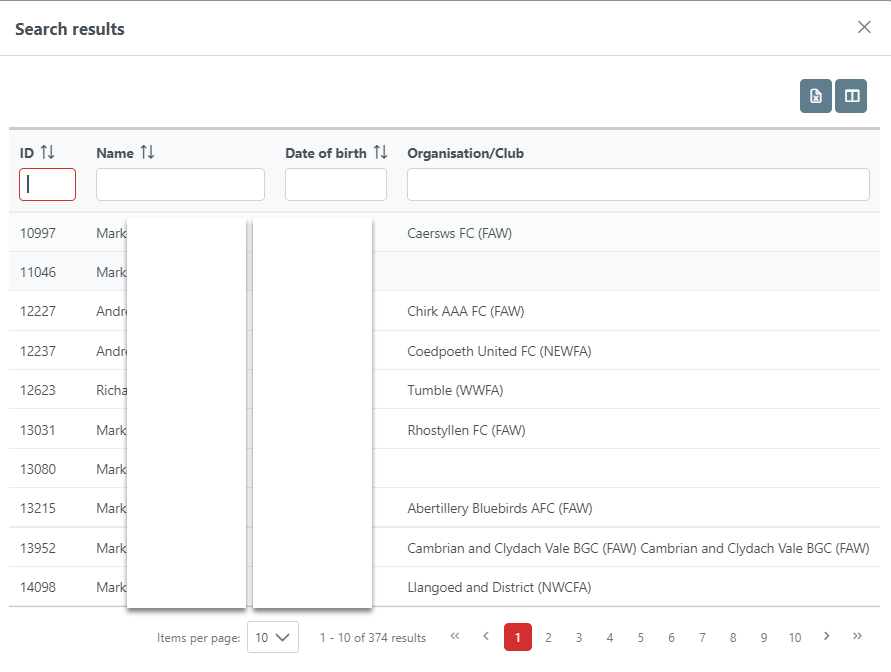Click the Name filter text box

(x=180, y=184)
